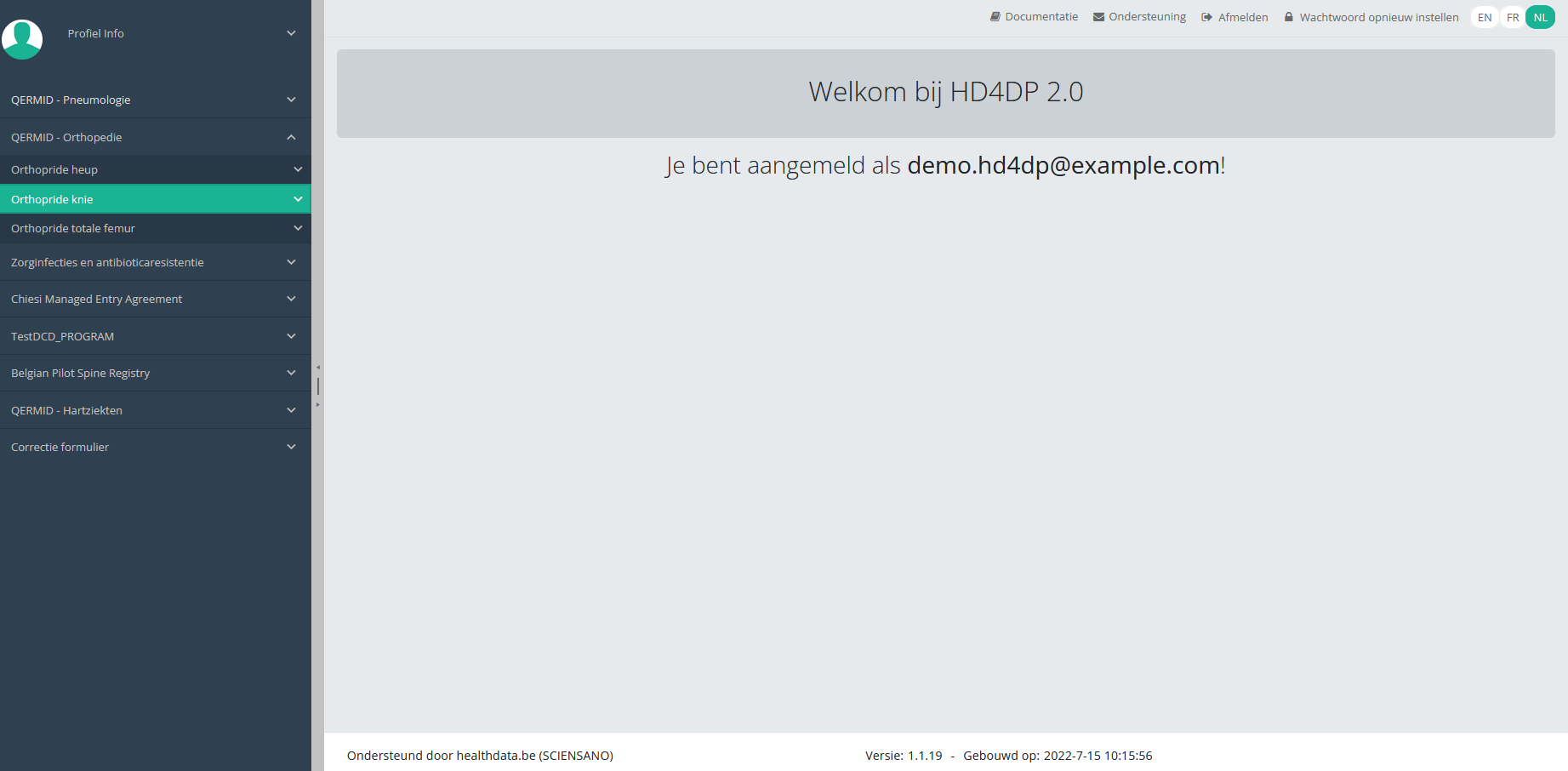Select the NL language button
This screenshot has width=1568, height=771.
tap(1541, 17)
